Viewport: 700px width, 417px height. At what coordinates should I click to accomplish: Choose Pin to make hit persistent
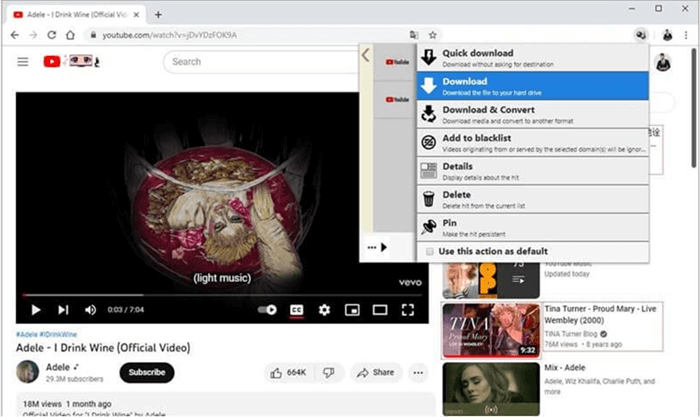[533, 228]
